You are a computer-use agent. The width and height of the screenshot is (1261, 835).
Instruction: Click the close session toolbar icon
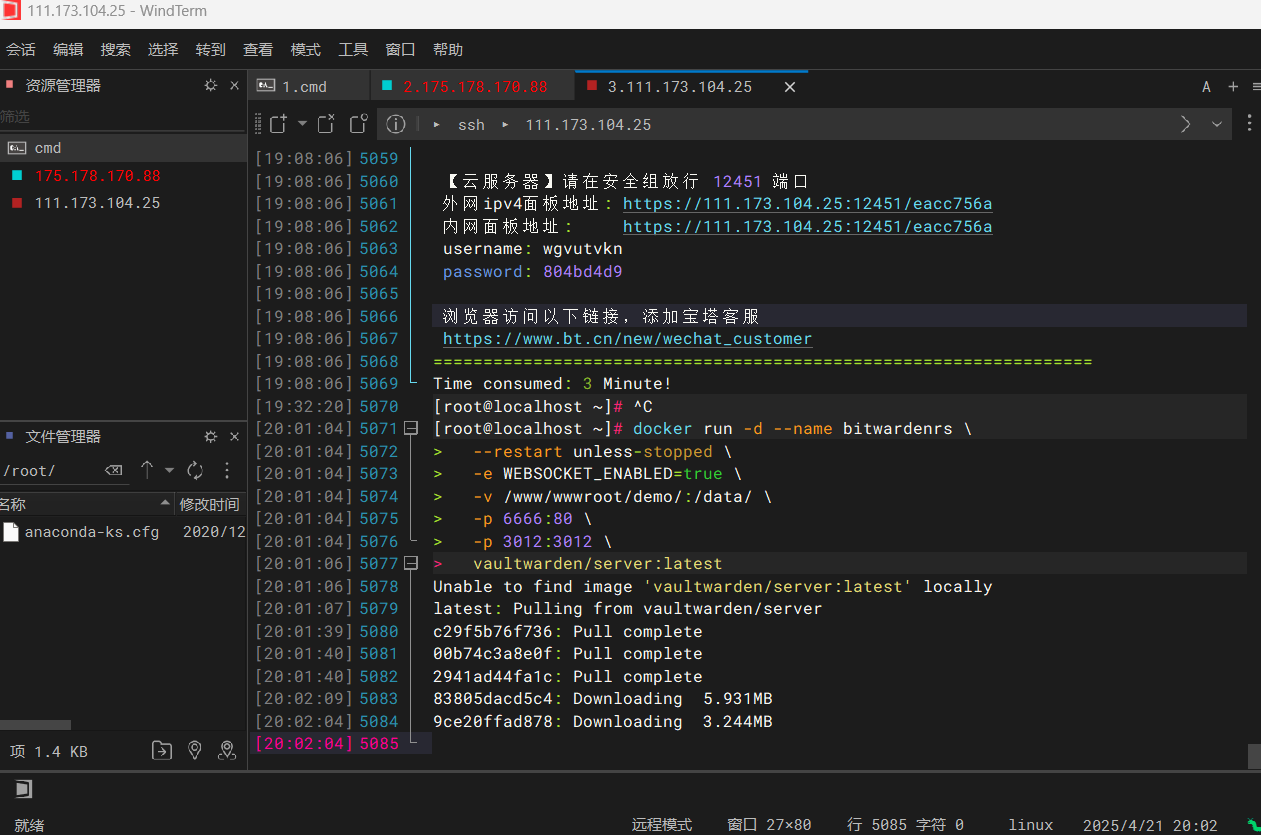(x=326, y=124)
